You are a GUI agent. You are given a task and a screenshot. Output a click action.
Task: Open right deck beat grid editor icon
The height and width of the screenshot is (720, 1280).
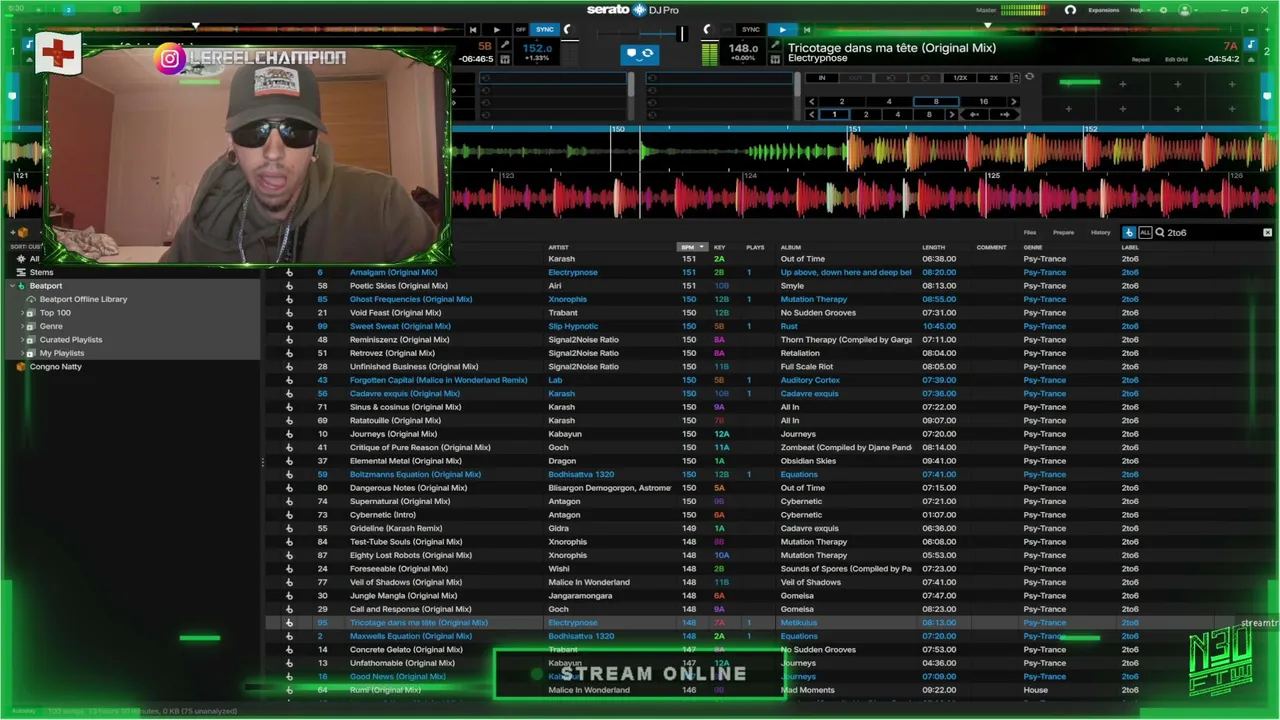tap(774, 59)
